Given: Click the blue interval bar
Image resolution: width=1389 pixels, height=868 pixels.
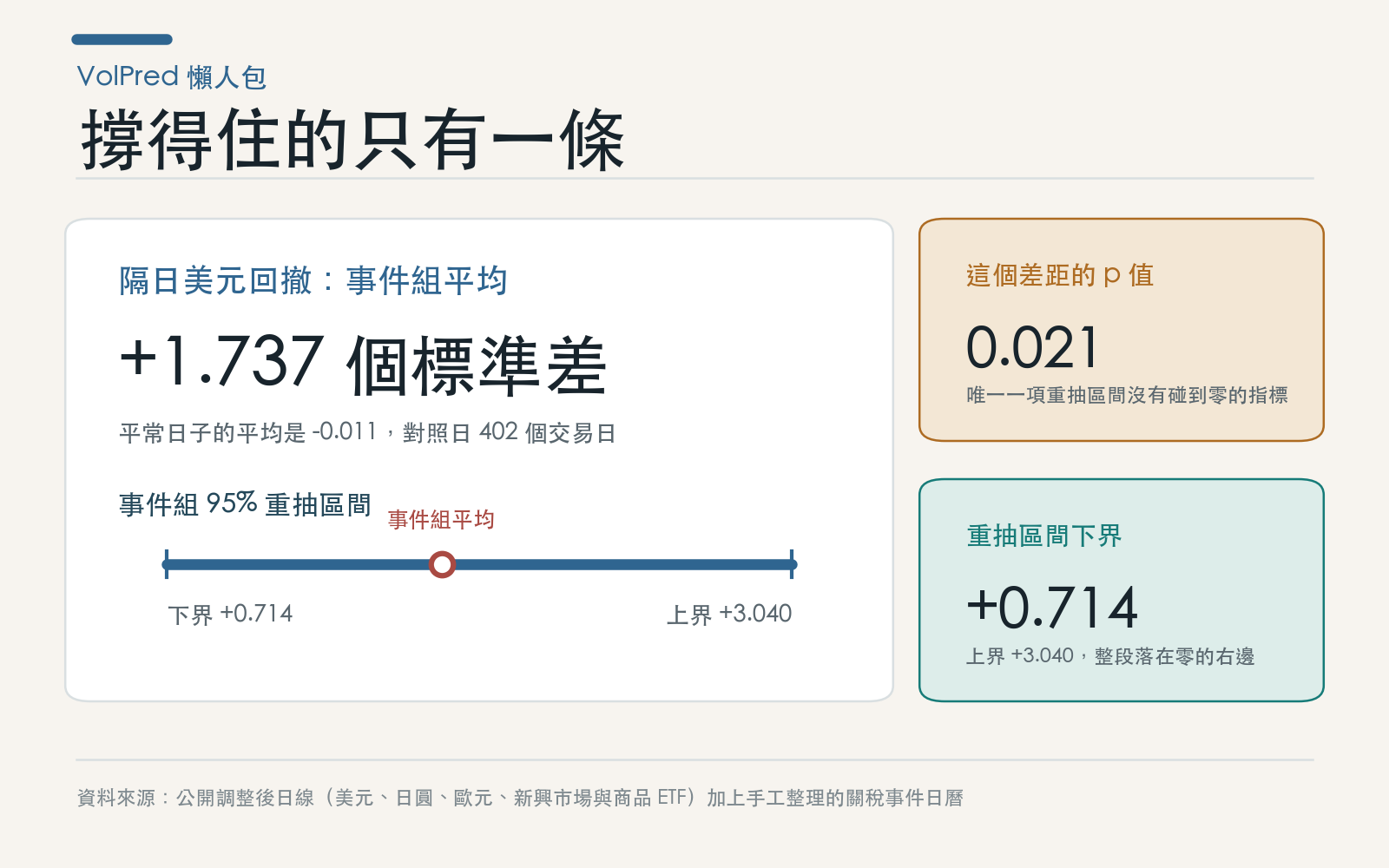Looking at the screenshot, I should coord(479,565).
